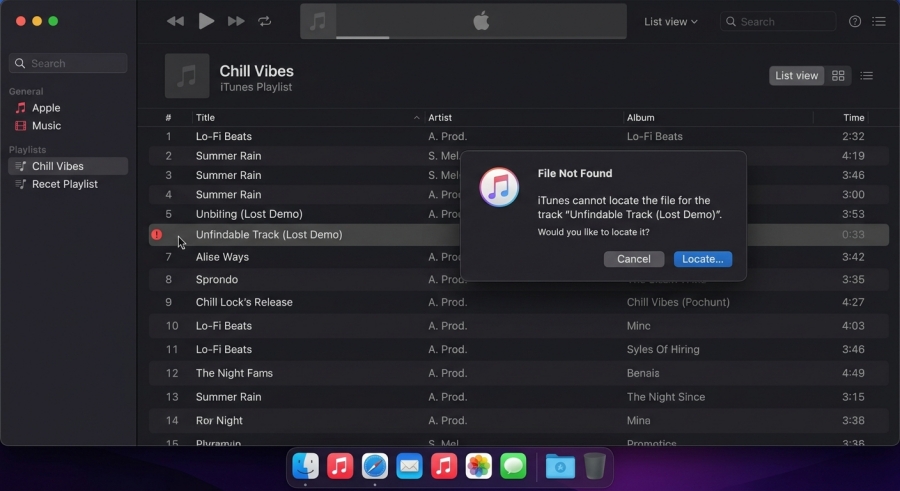Open the up next list icon in toolbar
The width and height of the screenshot is (900, 491).
click(879, 21)
